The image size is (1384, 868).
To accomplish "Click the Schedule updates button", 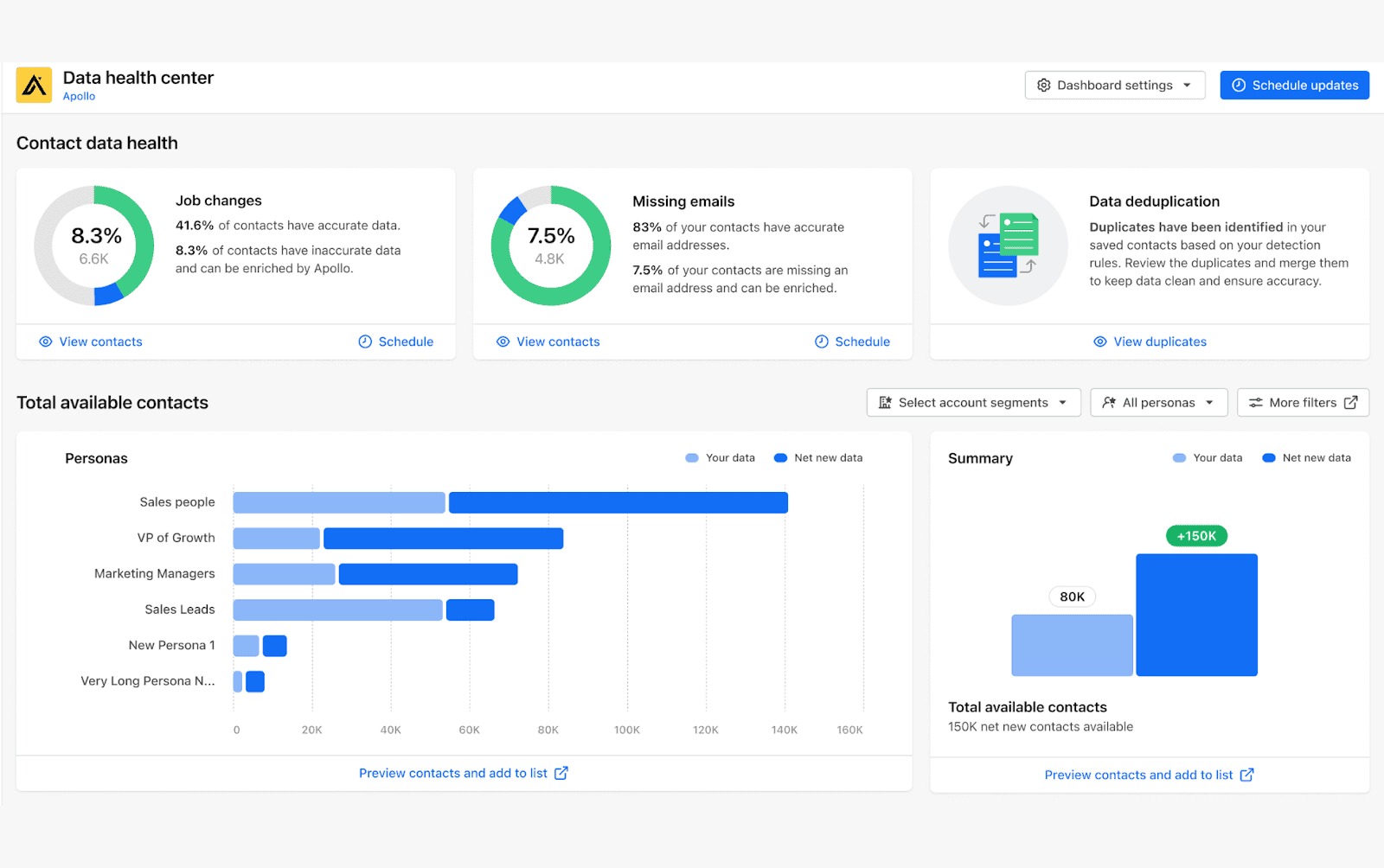I will [1294, 85].
